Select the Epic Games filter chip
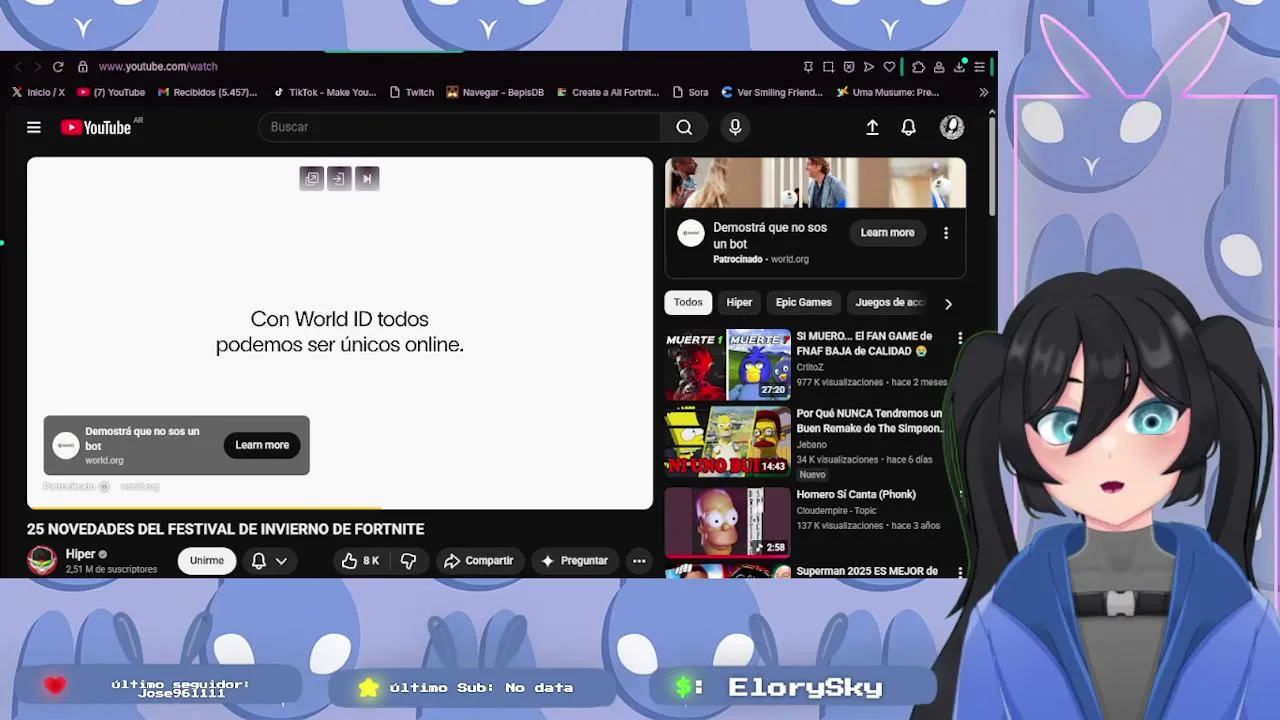This screenshot has width=1280, height=720. 803,302
